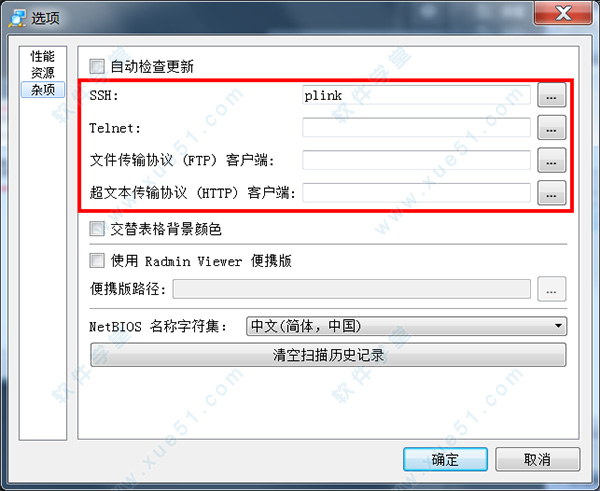Cancel the dialog with 取消 button
The height and width of the screenshot is (491, 600).
538,459
